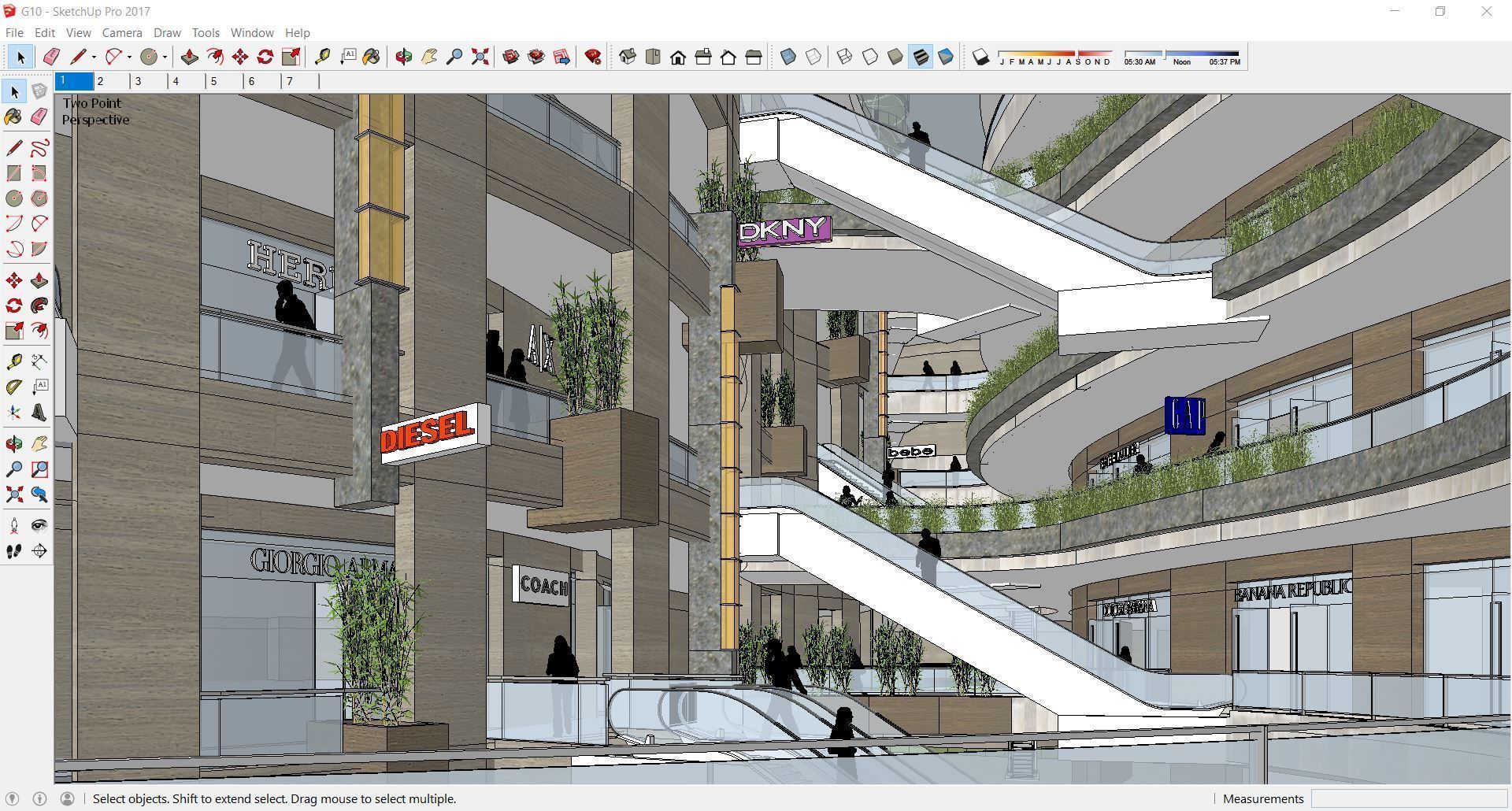Switch to Iso view
This screenshot has width=1512, height=811.
pos(628,57)
